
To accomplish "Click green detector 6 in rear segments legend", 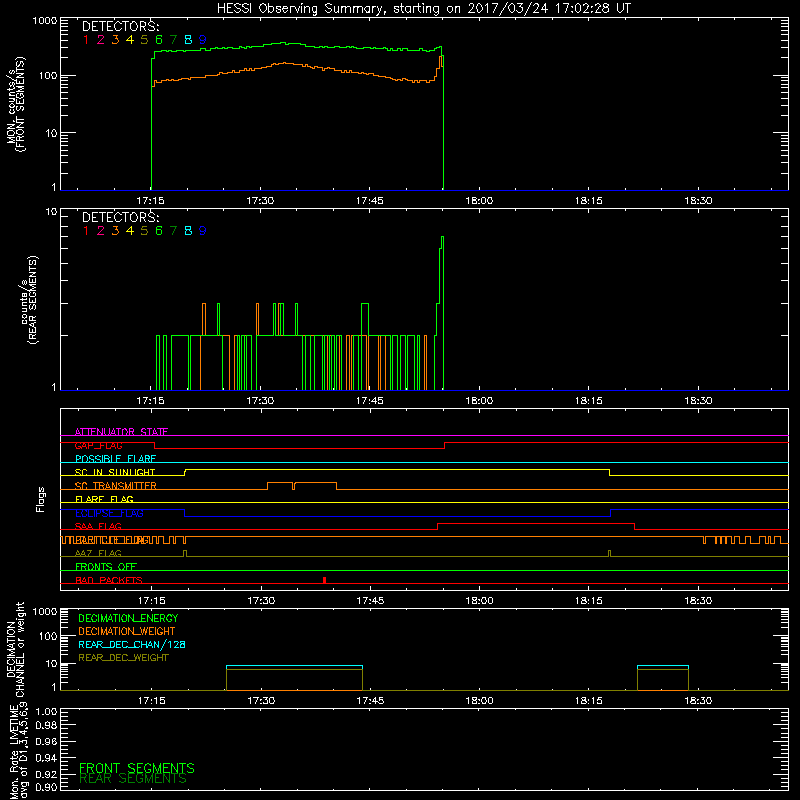I will (159, 231).
